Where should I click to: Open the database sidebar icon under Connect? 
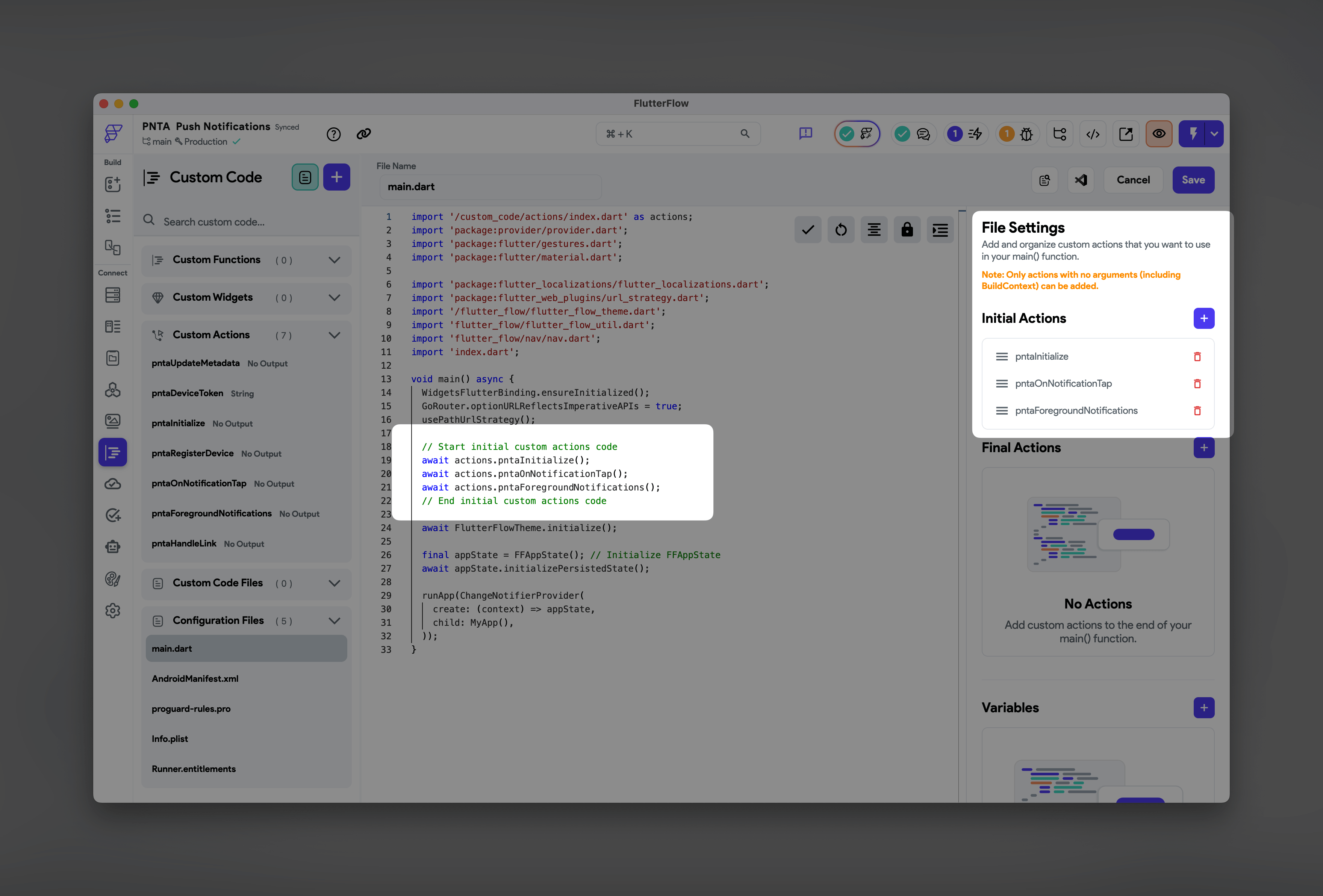113,295
